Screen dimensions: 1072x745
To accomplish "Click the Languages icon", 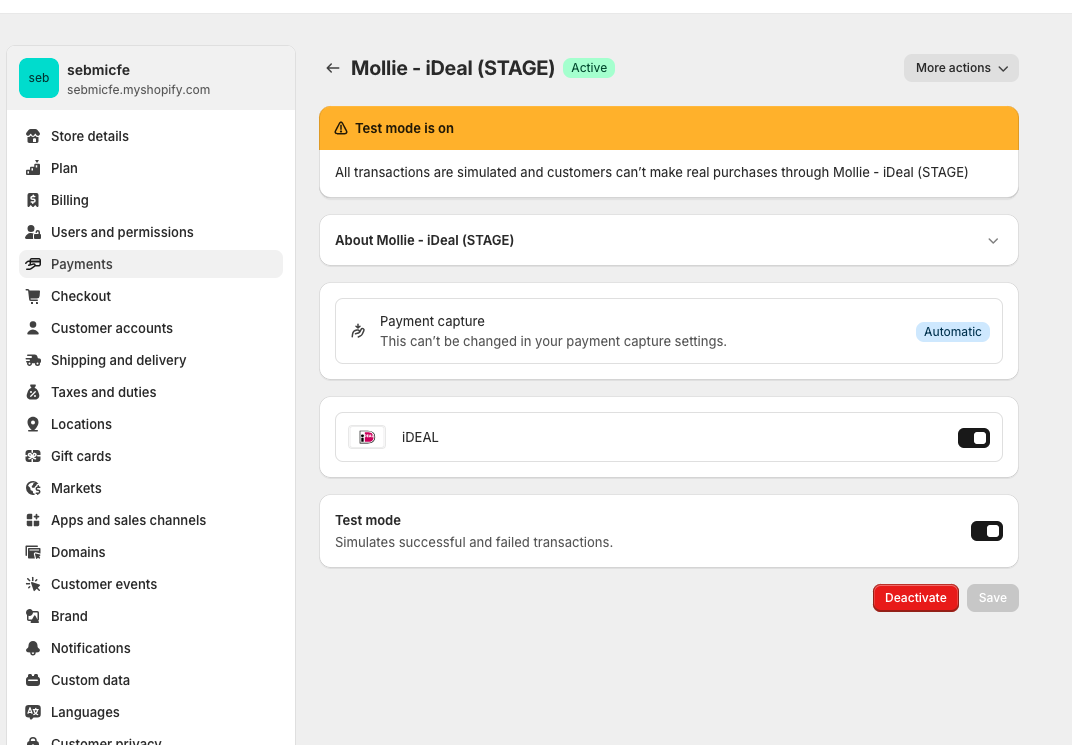I will (33, 712).
